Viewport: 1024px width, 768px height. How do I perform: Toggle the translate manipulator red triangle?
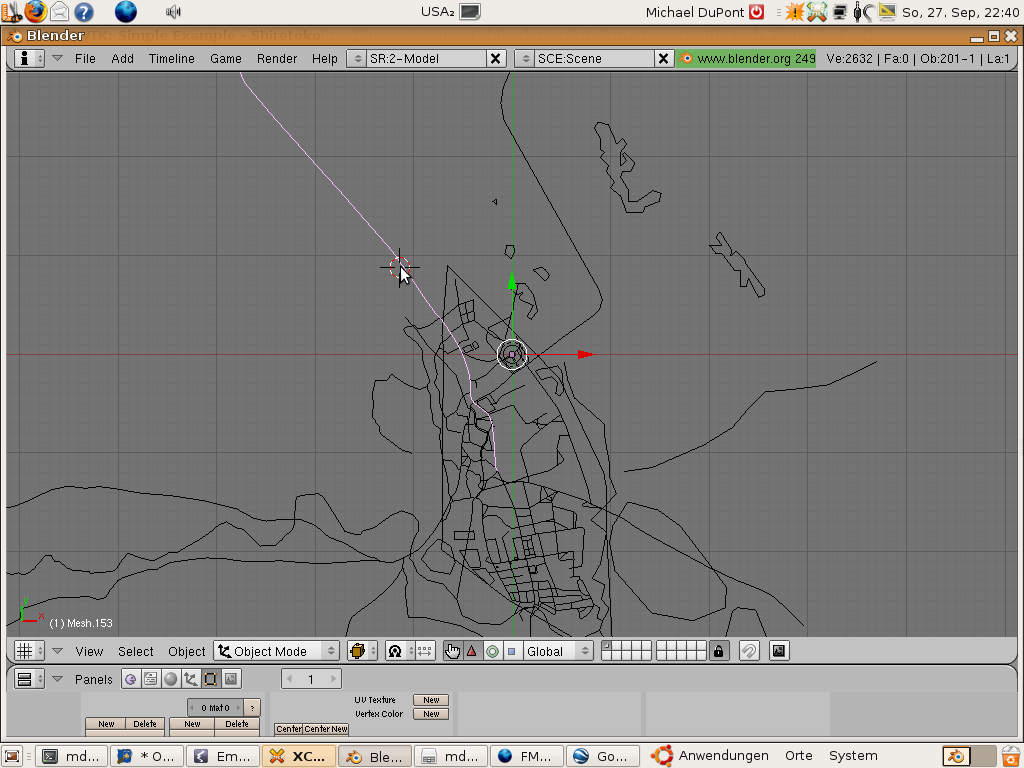(x=472, y=651)
